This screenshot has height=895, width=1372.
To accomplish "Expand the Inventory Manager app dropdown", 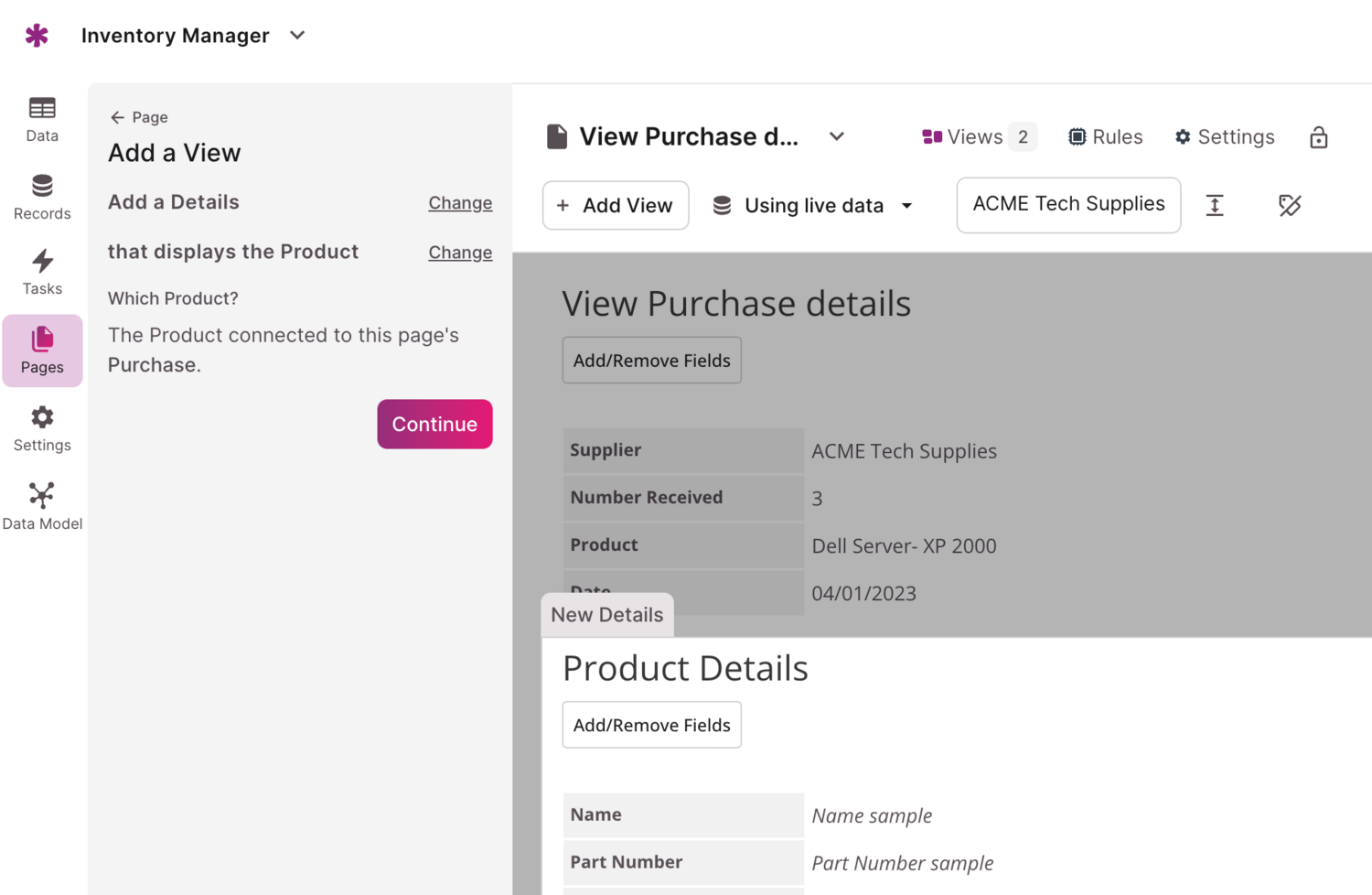I will tap(297, 36).
